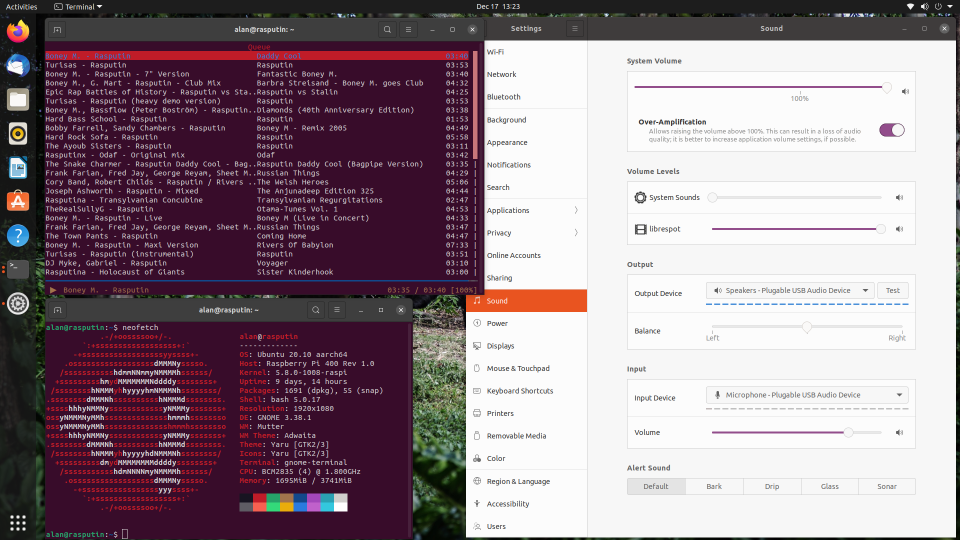Open the Settings gear dock icon

pyautogui.click(x=18, y=303)
